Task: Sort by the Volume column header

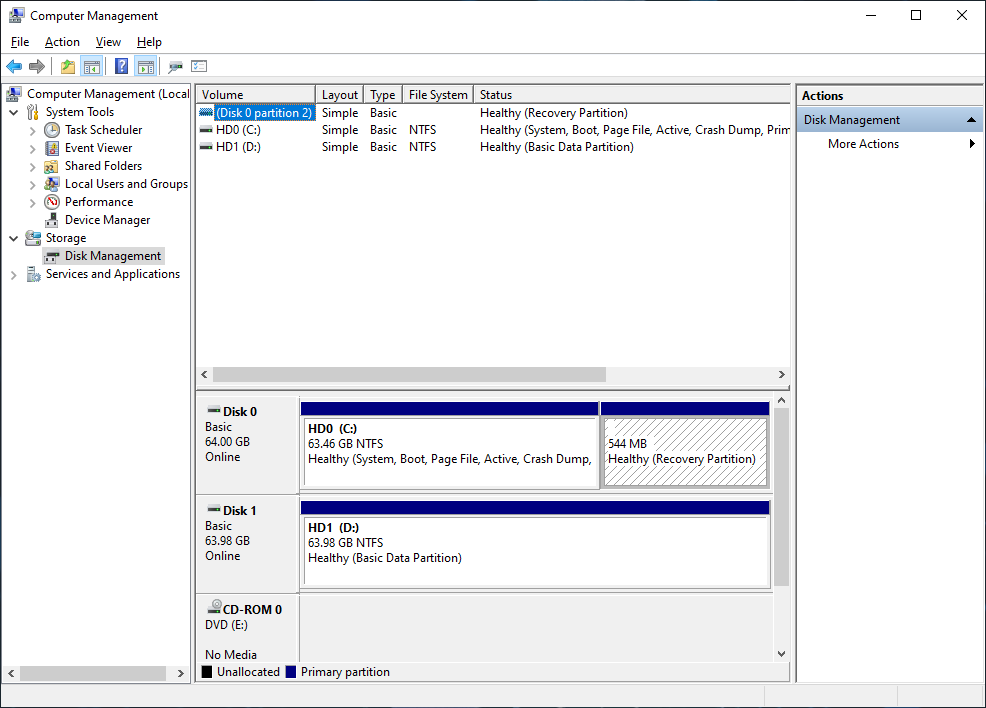Action: 255,94
